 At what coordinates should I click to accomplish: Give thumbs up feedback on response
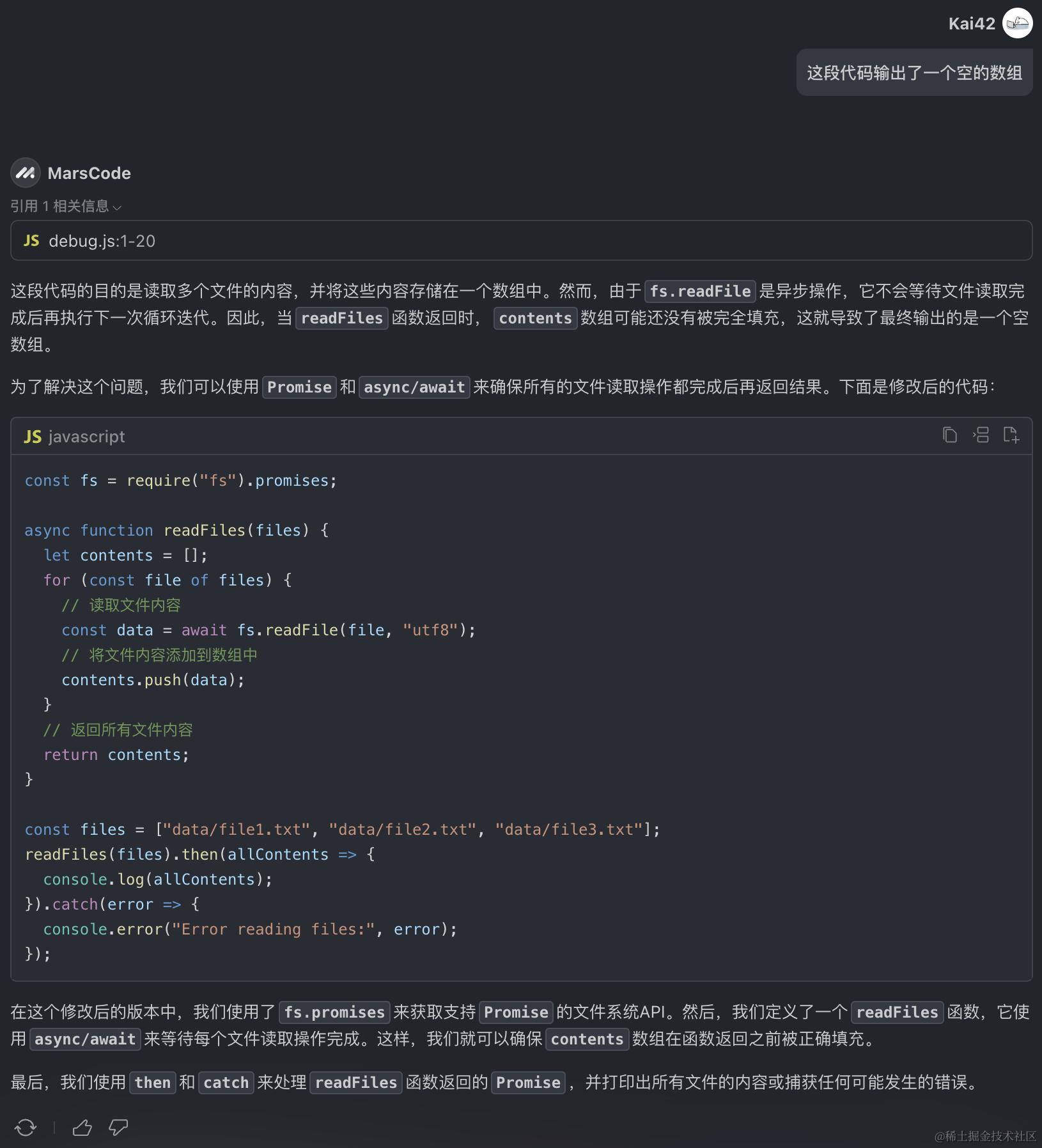83,1128
